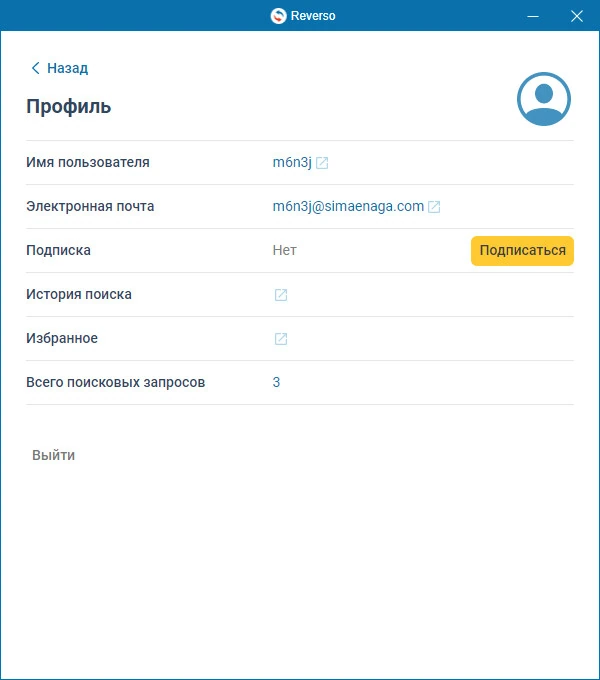
Task: Click the yellow Подписаться button
Action: click(522, 251)
